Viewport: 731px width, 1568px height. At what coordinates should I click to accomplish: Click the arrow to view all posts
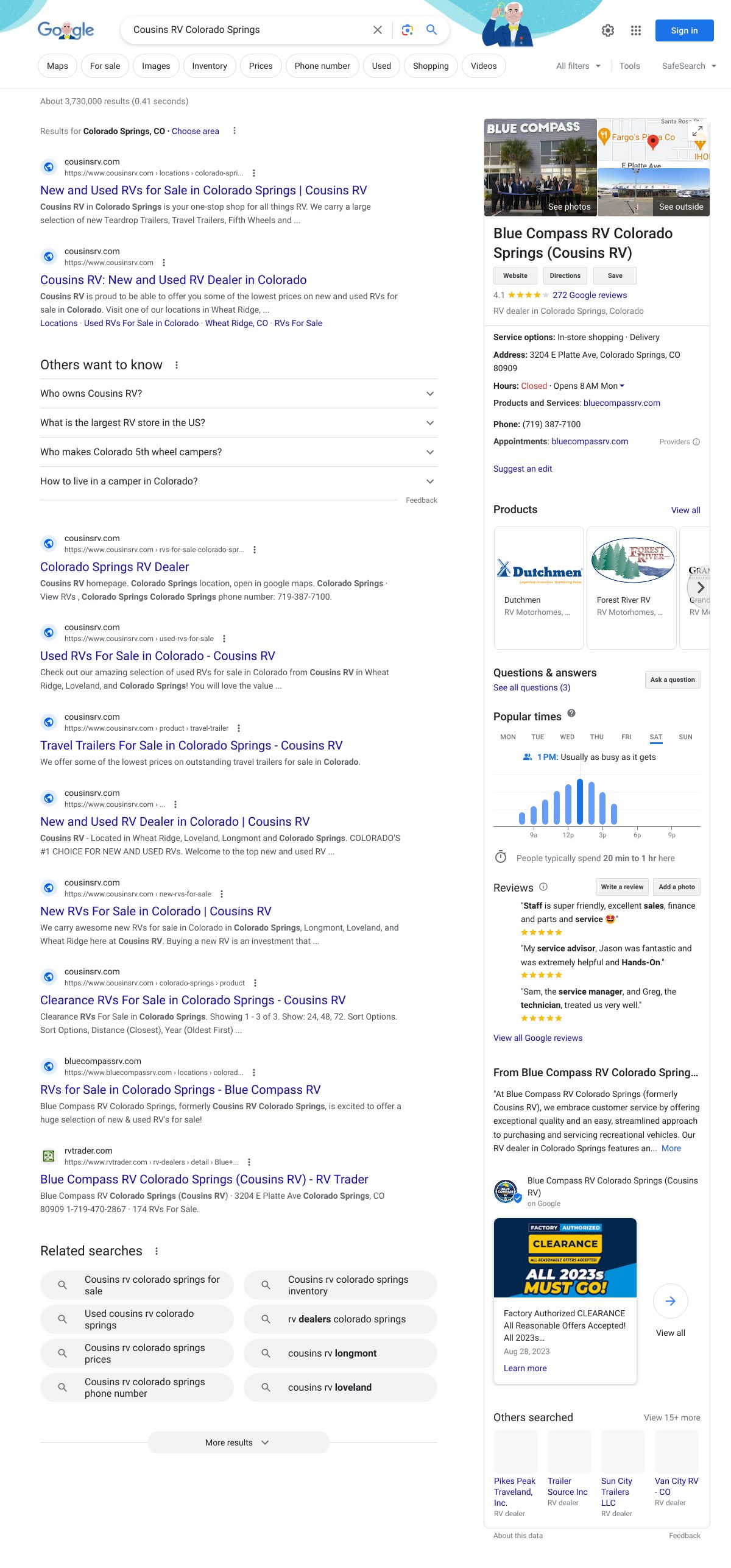[670, 1301]
